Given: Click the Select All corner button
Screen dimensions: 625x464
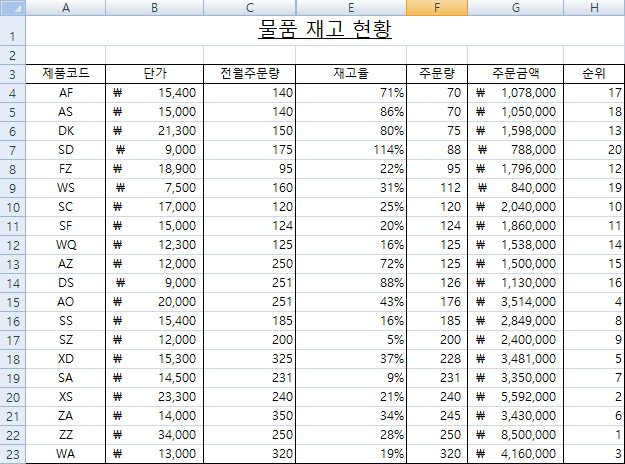Looking at the screenshot, I should 13,8.
